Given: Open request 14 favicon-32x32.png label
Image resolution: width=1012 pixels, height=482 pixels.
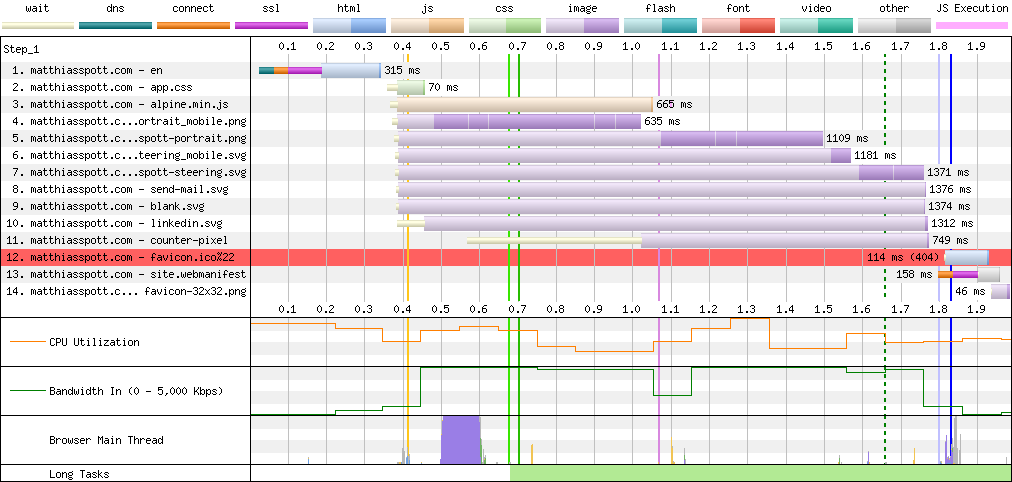Looking at the screenshot, I should 126,291.
